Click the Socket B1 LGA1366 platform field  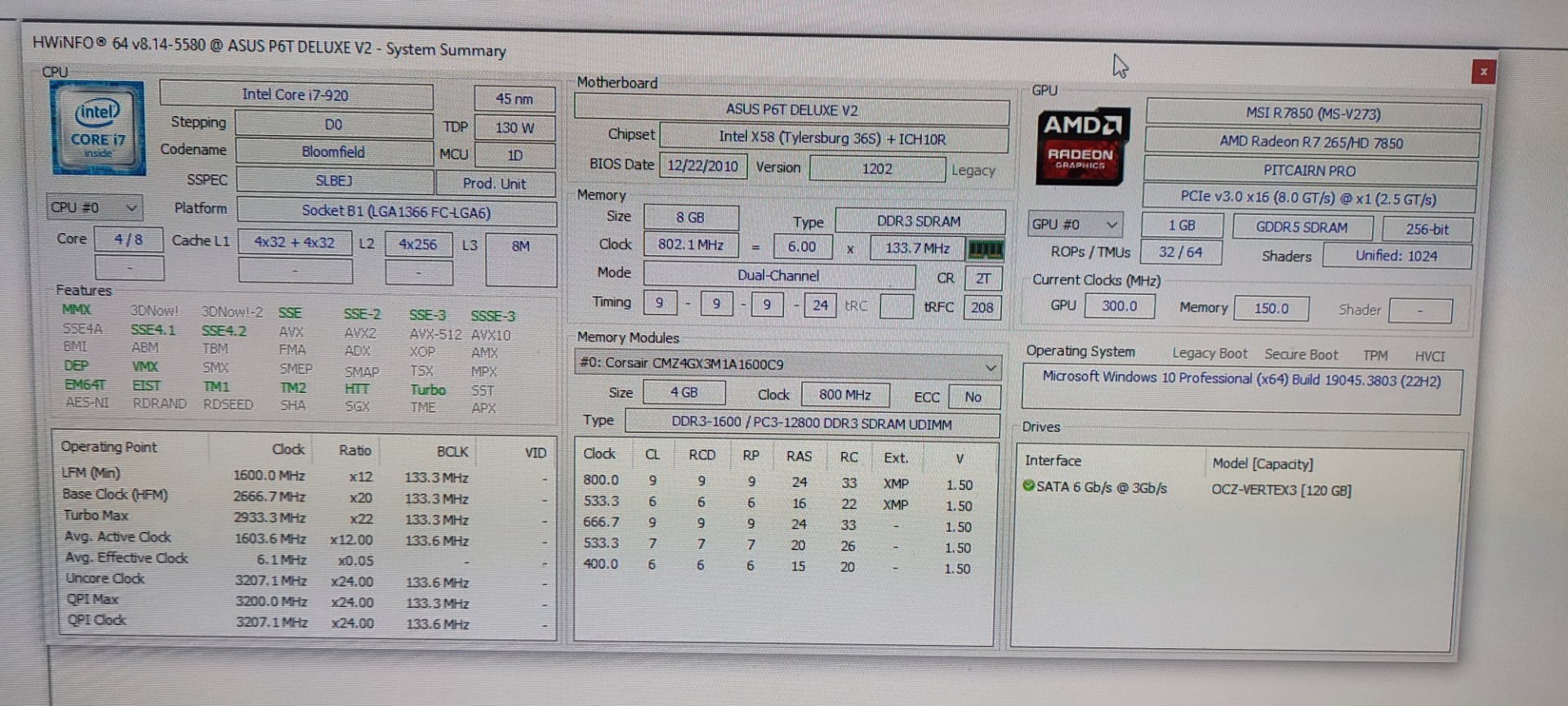[x=397, y=212]
